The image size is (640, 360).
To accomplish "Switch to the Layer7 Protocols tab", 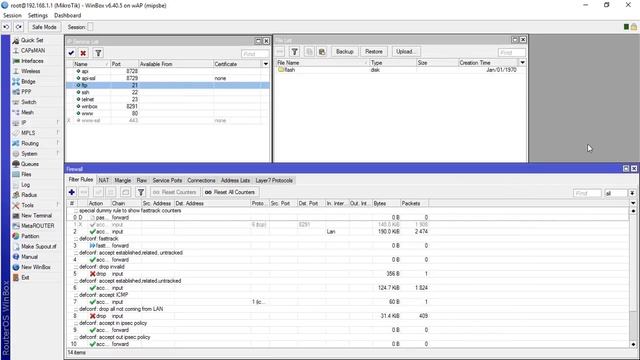I will click(x=274, y=180).
